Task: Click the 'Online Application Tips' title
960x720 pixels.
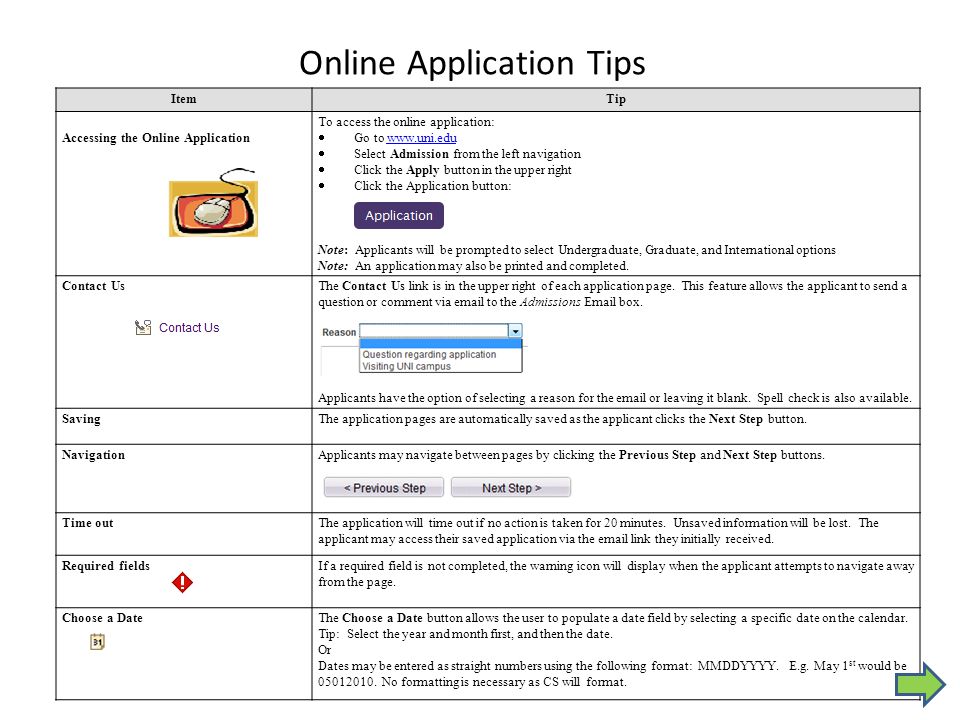Action: [472, 63]
